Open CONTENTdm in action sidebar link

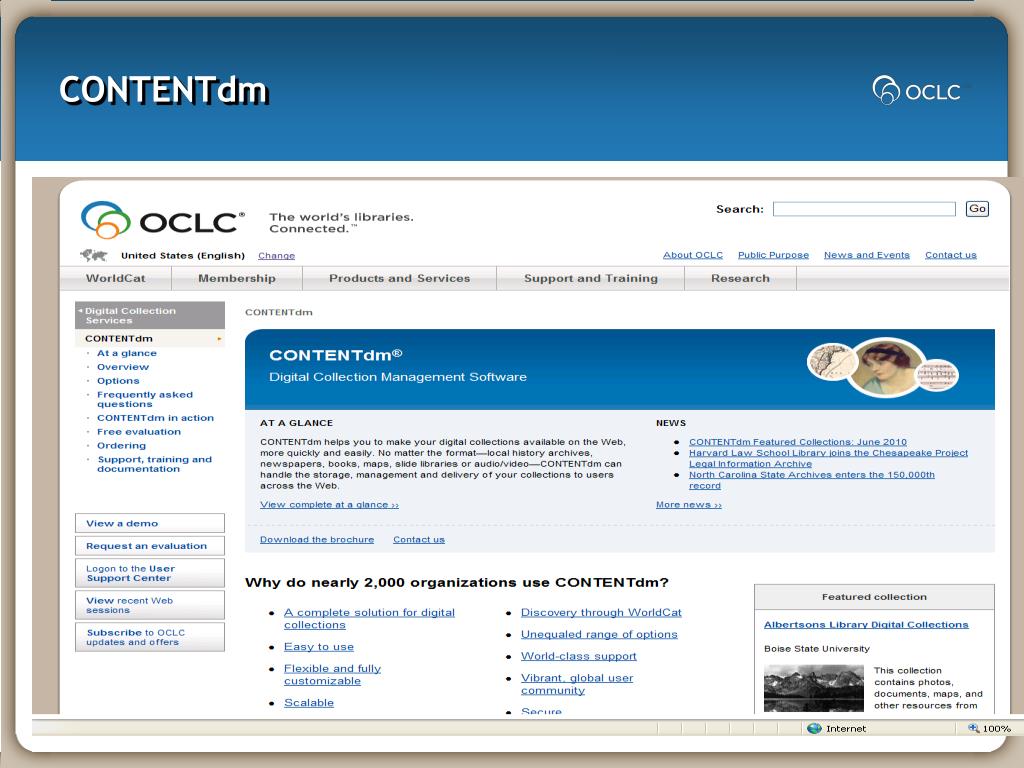(x=155, y=418)
